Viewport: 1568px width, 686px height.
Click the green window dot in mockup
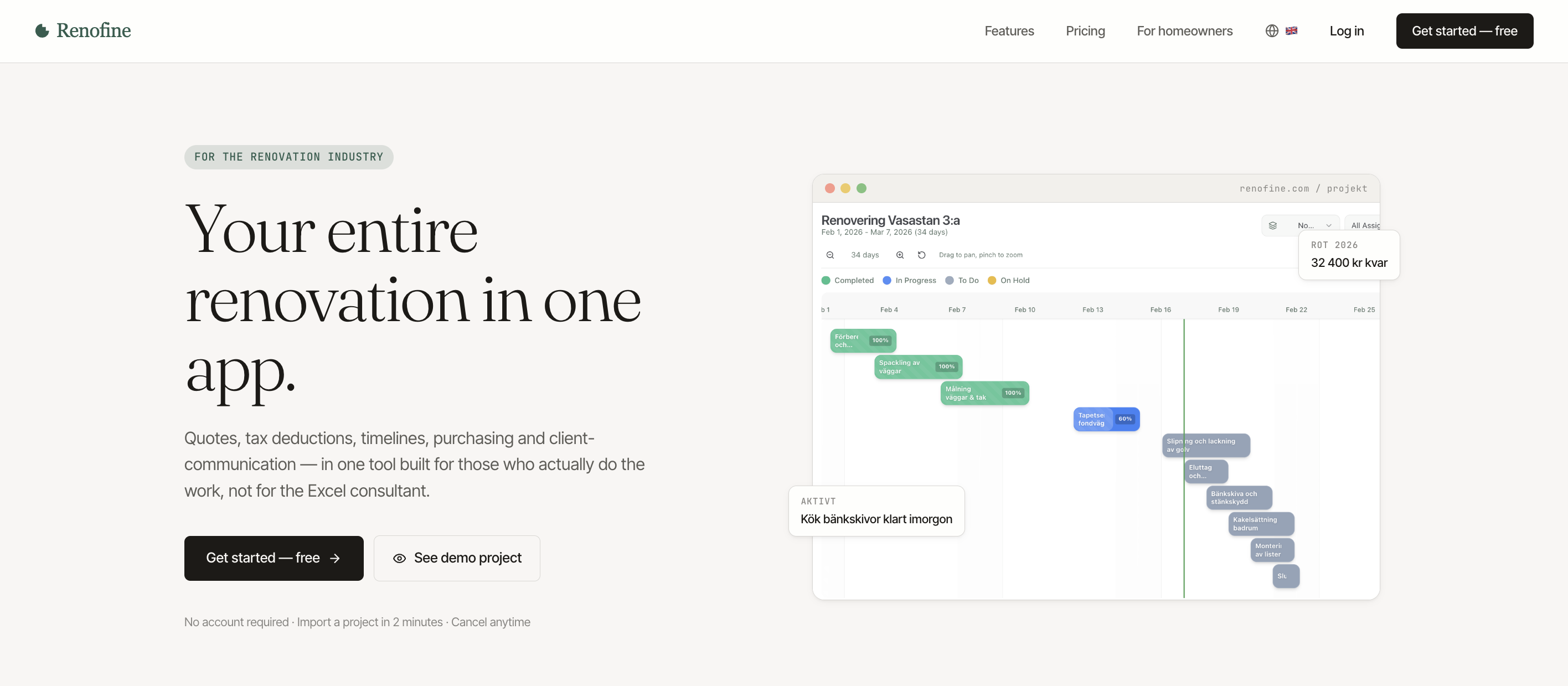point(861,188)
